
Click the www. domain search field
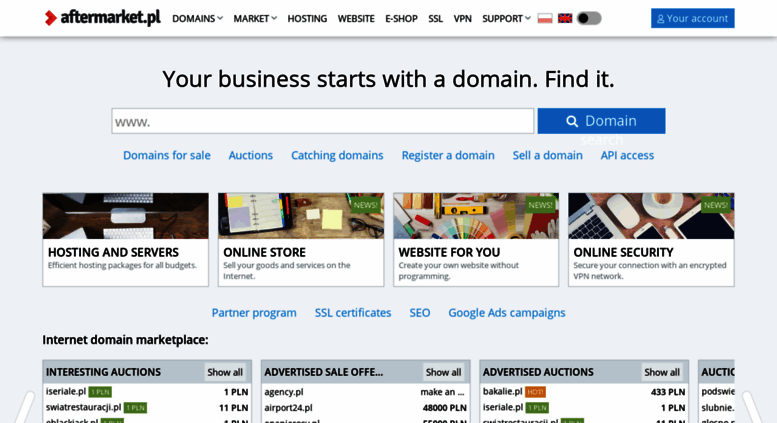click(323, 121)
